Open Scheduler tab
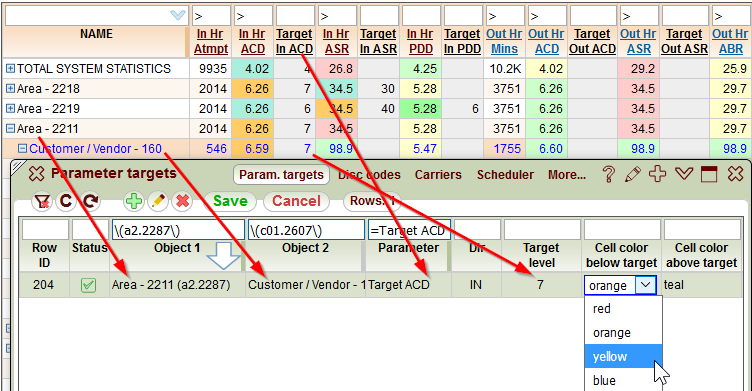The height and width of the screenshot is (391, 752). click(x=505, y=175)
